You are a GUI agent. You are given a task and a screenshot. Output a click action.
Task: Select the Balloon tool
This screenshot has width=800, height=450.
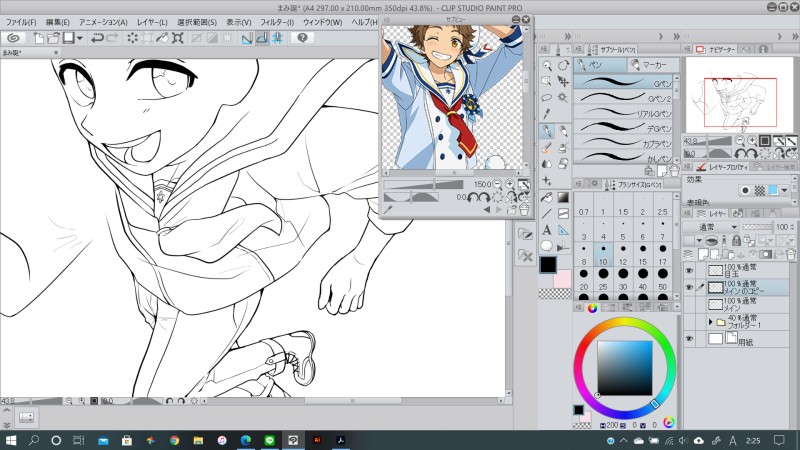point(547,246)
